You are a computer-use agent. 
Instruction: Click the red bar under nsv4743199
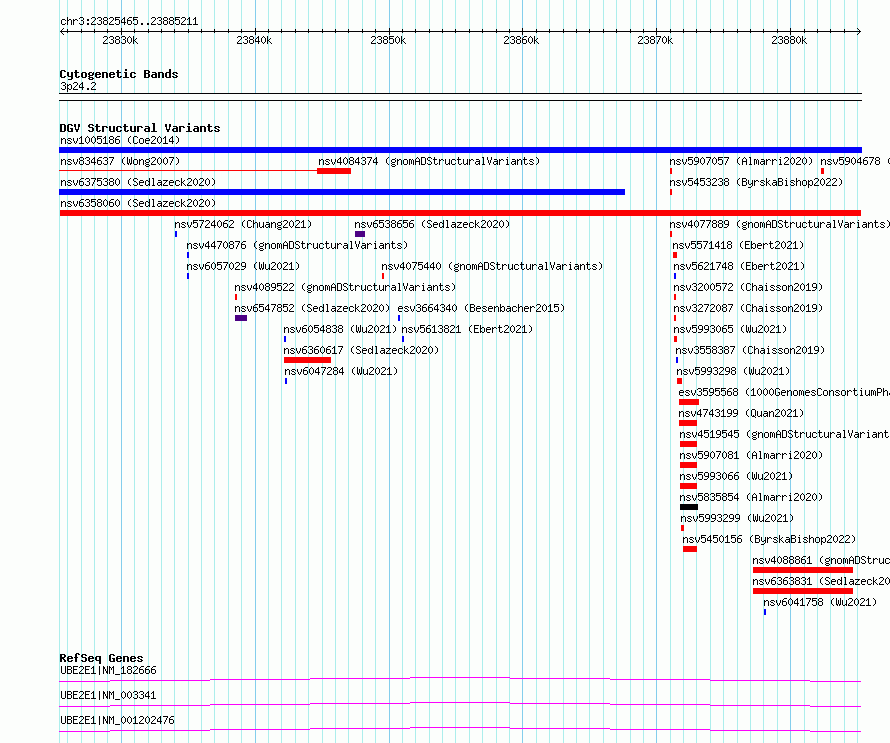687,423
